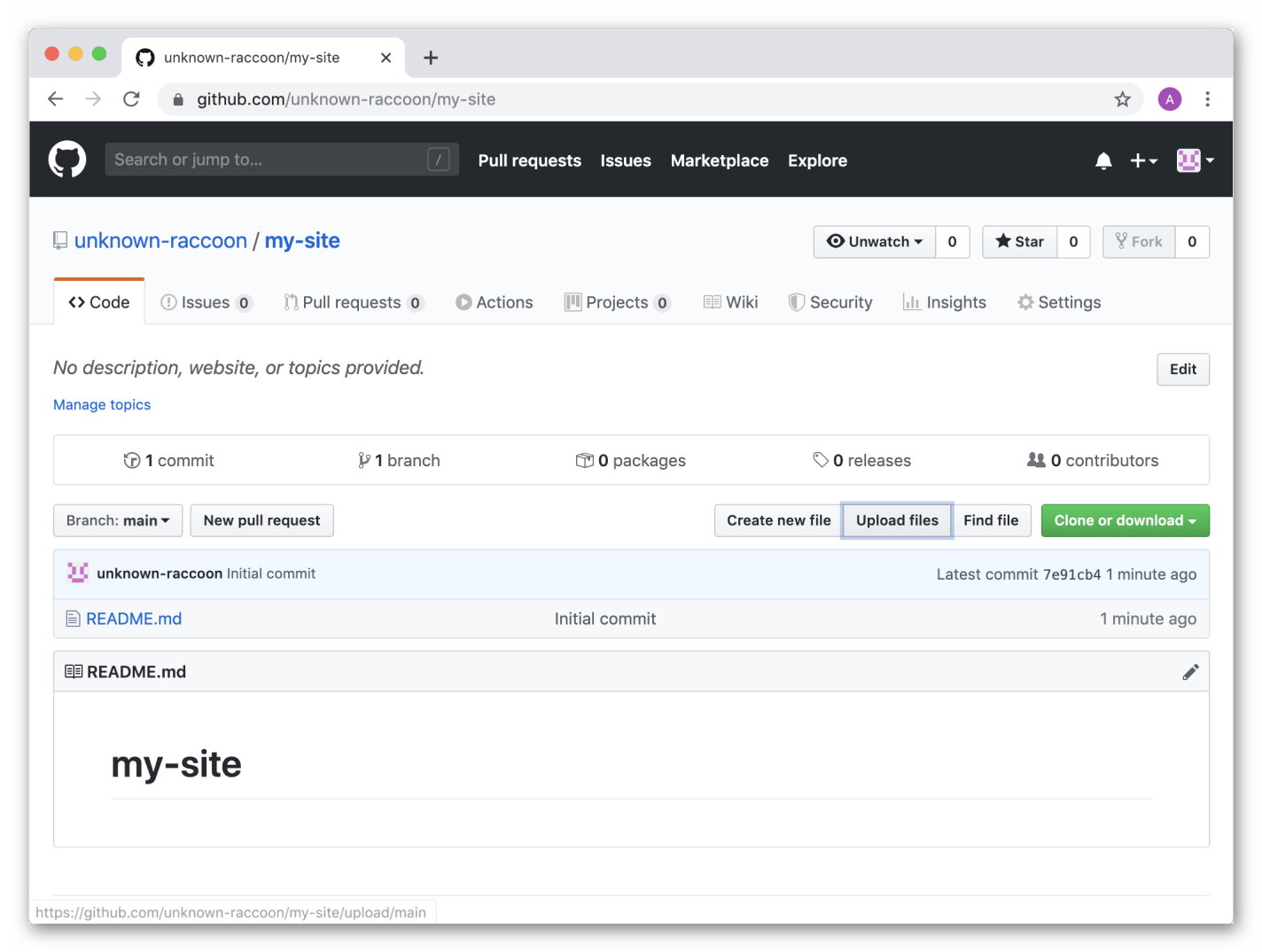The height and width of the screenshot is (952, 1262).
Task: Click the site lock icon
Action: click(178, 99)
